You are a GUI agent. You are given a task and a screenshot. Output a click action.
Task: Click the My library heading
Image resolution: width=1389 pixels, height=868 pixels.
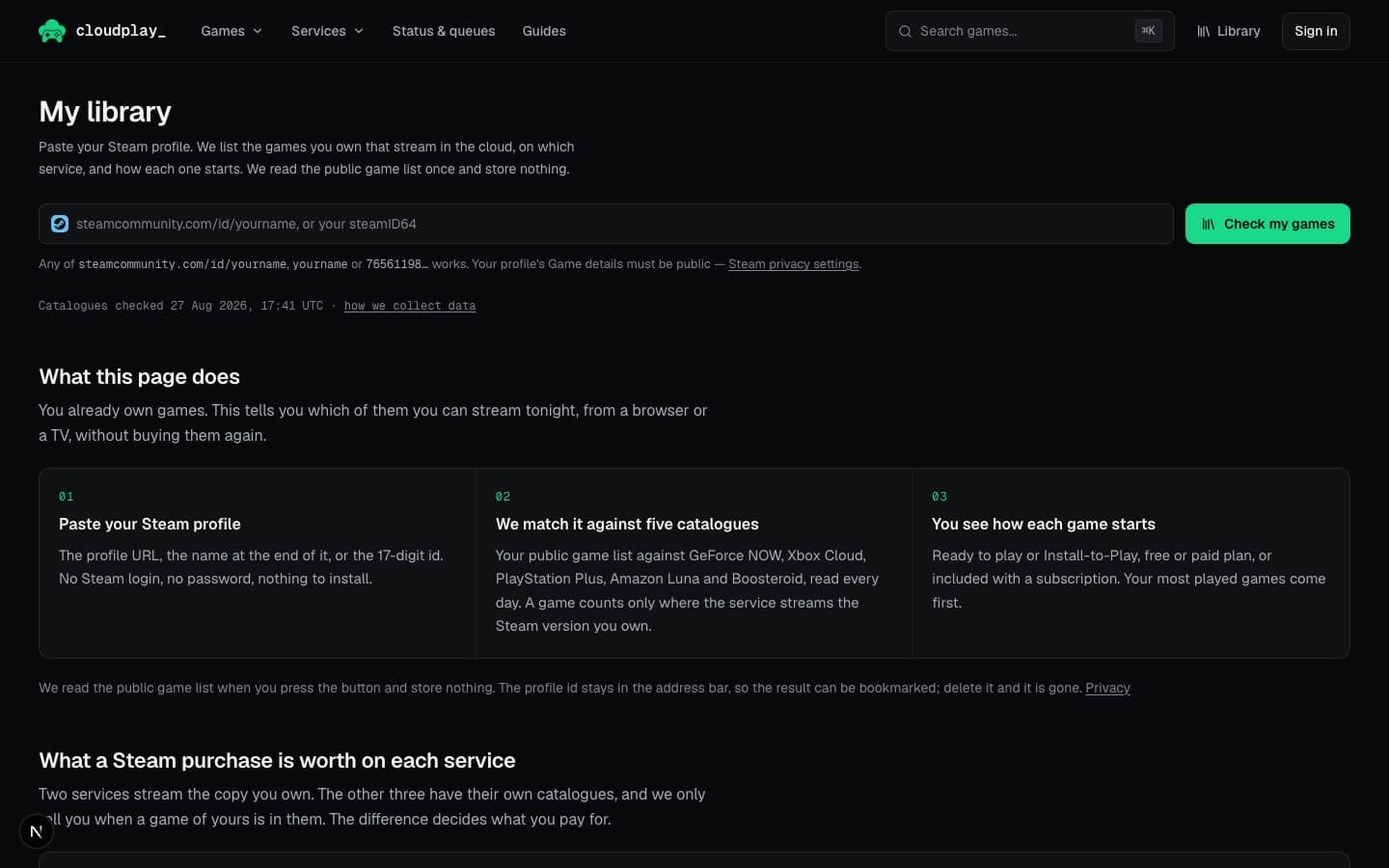105,112
